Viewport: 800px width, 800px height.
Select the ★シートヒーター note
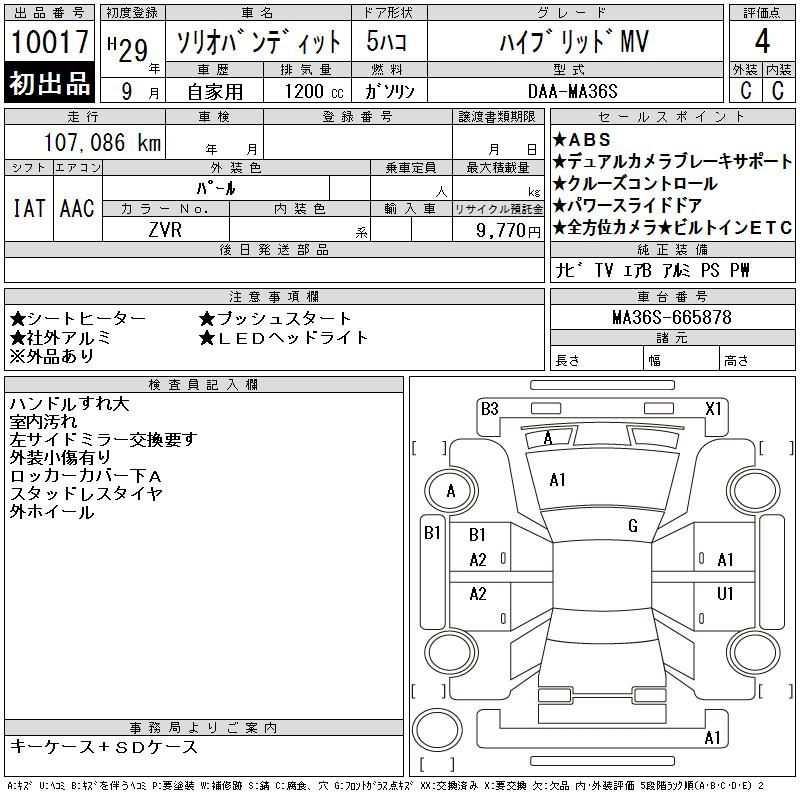click(x=78, y=319)
